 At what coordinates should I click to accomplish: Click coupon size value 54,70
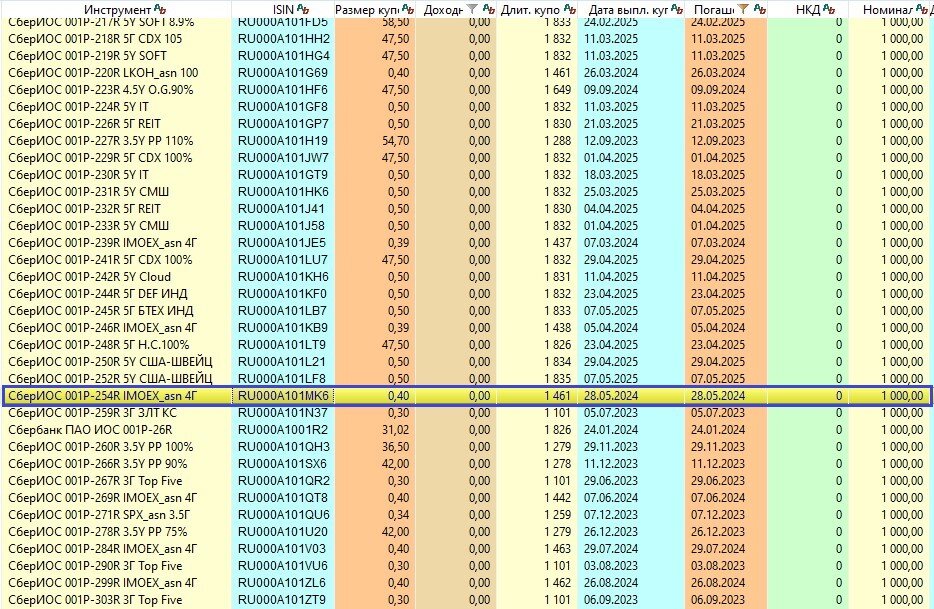tap(396, 141)
